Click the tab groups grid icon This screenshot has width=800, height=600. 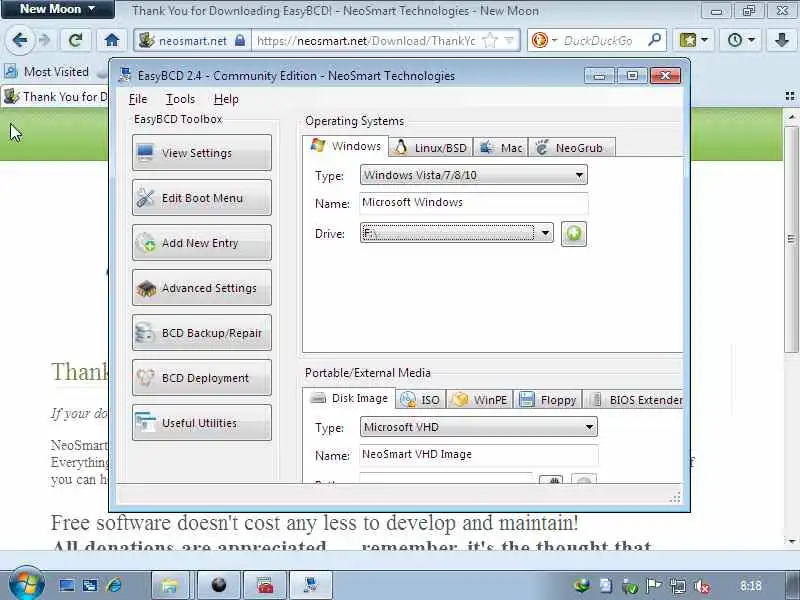click(x=790, y=96)
